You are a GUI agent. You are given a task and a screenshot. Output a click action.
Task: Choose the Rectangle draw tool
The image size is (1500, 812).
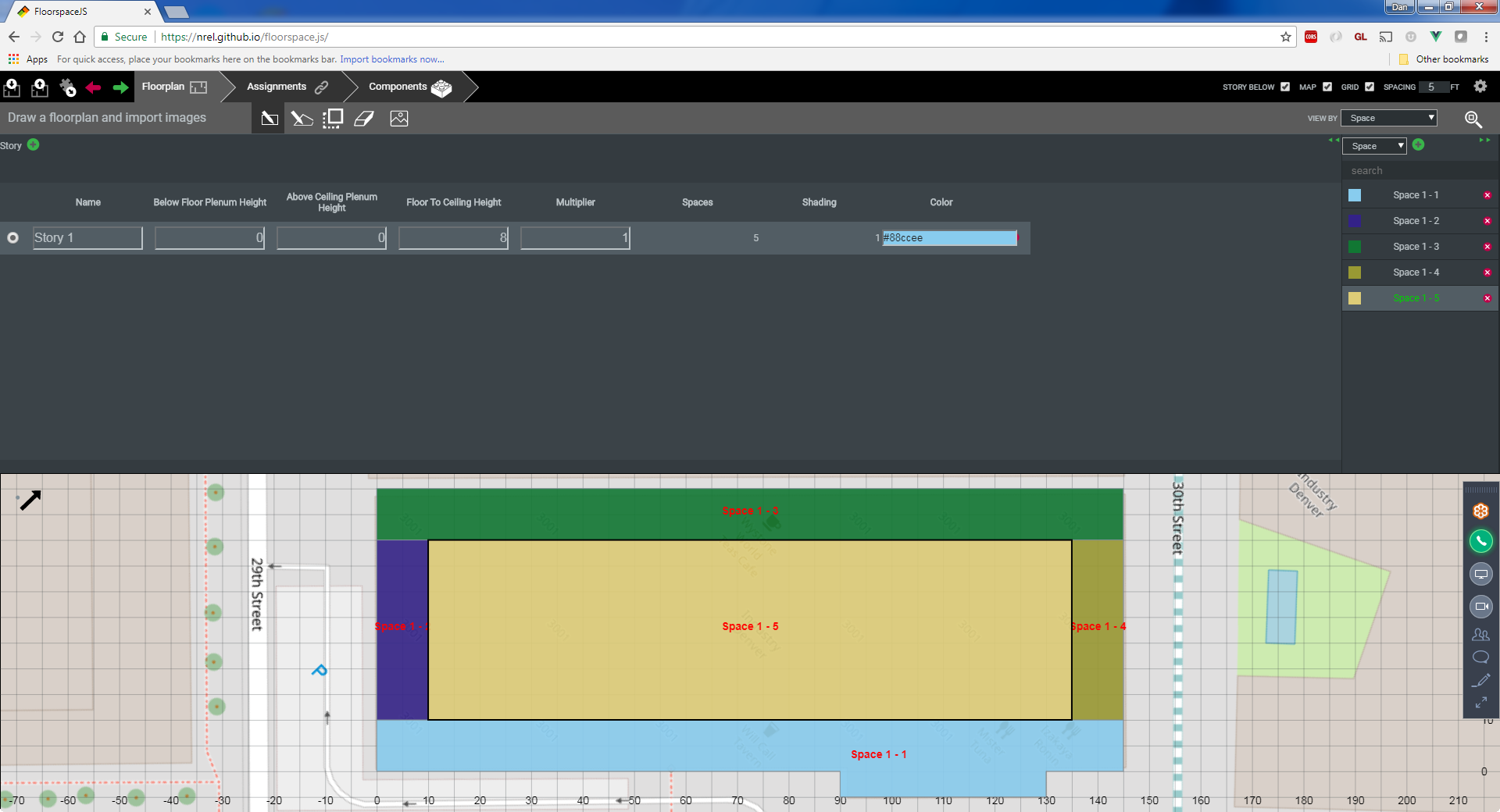tap(270, 119)
